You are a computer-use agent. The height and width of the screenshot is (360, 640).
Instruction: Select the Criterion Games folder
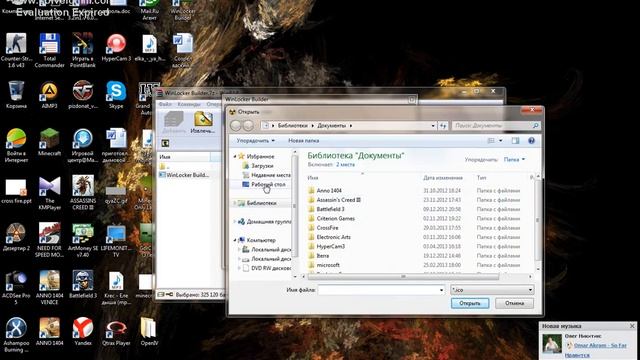[336, 218]
